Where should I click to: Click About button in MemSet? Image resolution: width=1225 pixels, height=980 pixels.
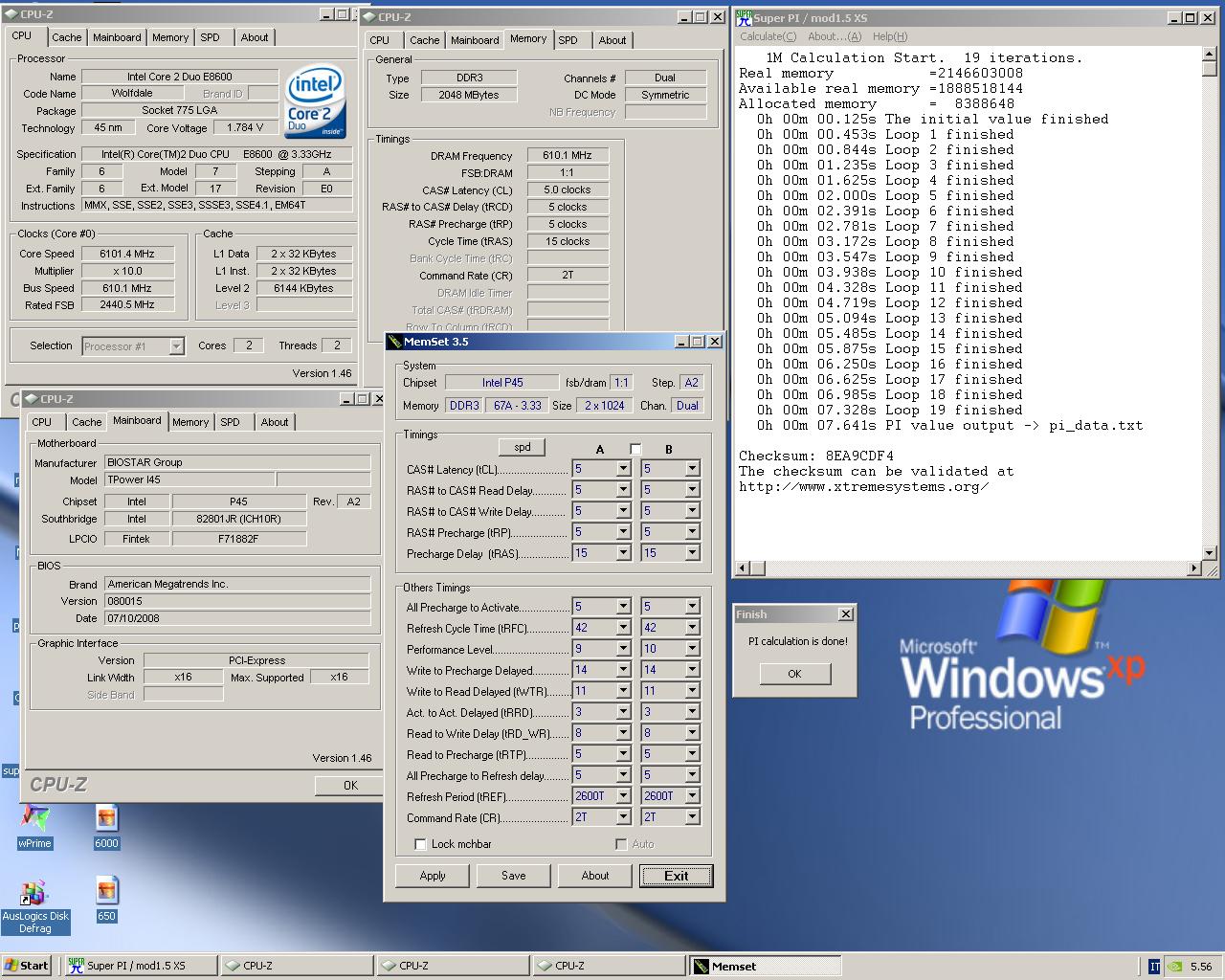pyautogui.click(x=595, y=876)
